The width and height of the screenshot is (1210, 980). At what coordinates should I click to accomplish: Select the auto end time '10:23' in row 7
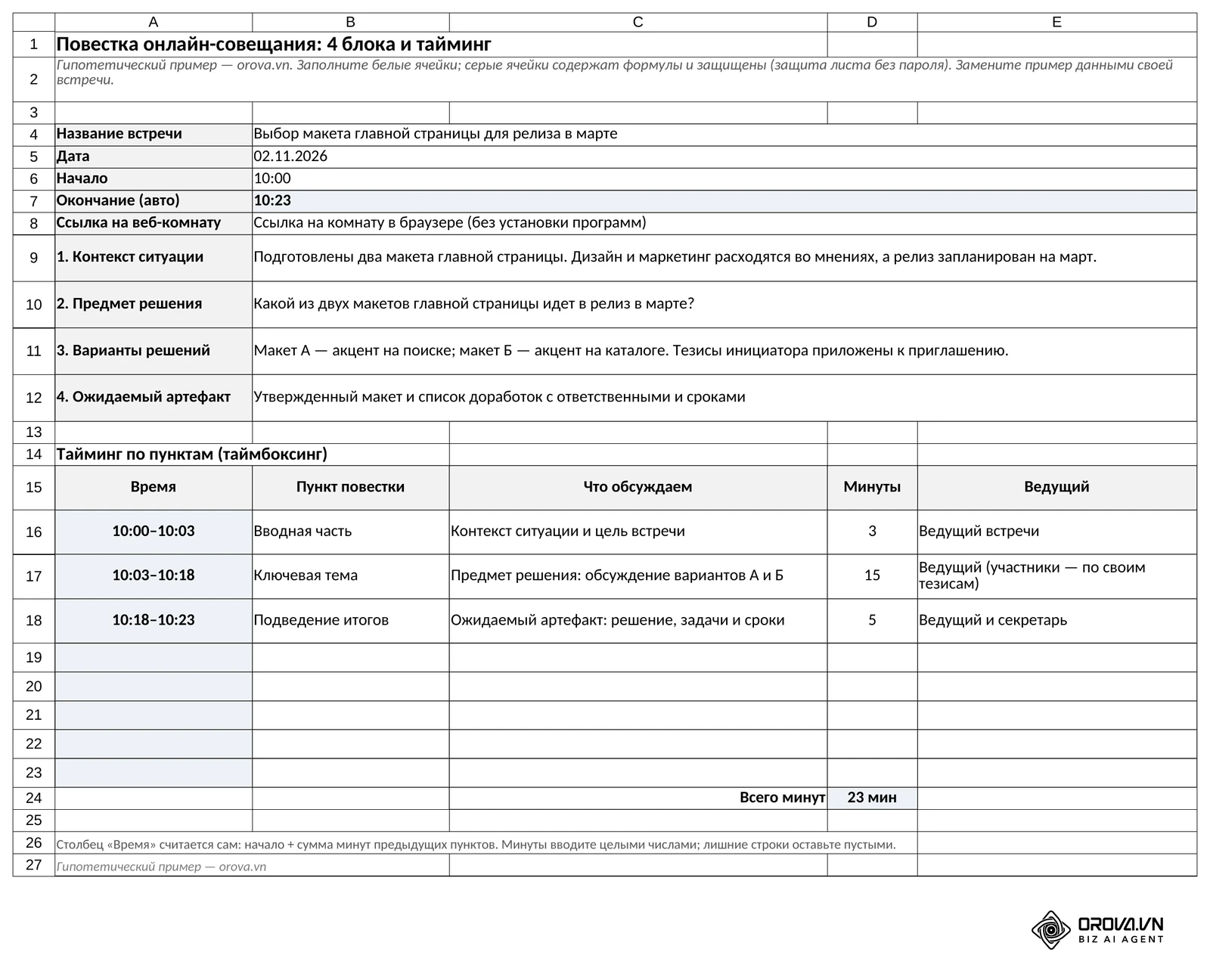pos(724,201)
